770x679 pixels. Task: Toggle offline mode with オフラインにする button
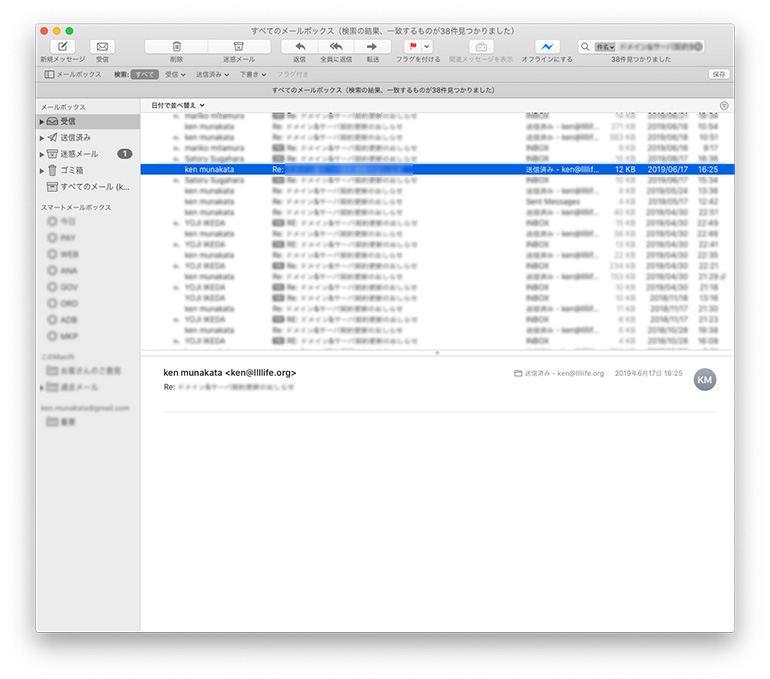tap(547, 47)
